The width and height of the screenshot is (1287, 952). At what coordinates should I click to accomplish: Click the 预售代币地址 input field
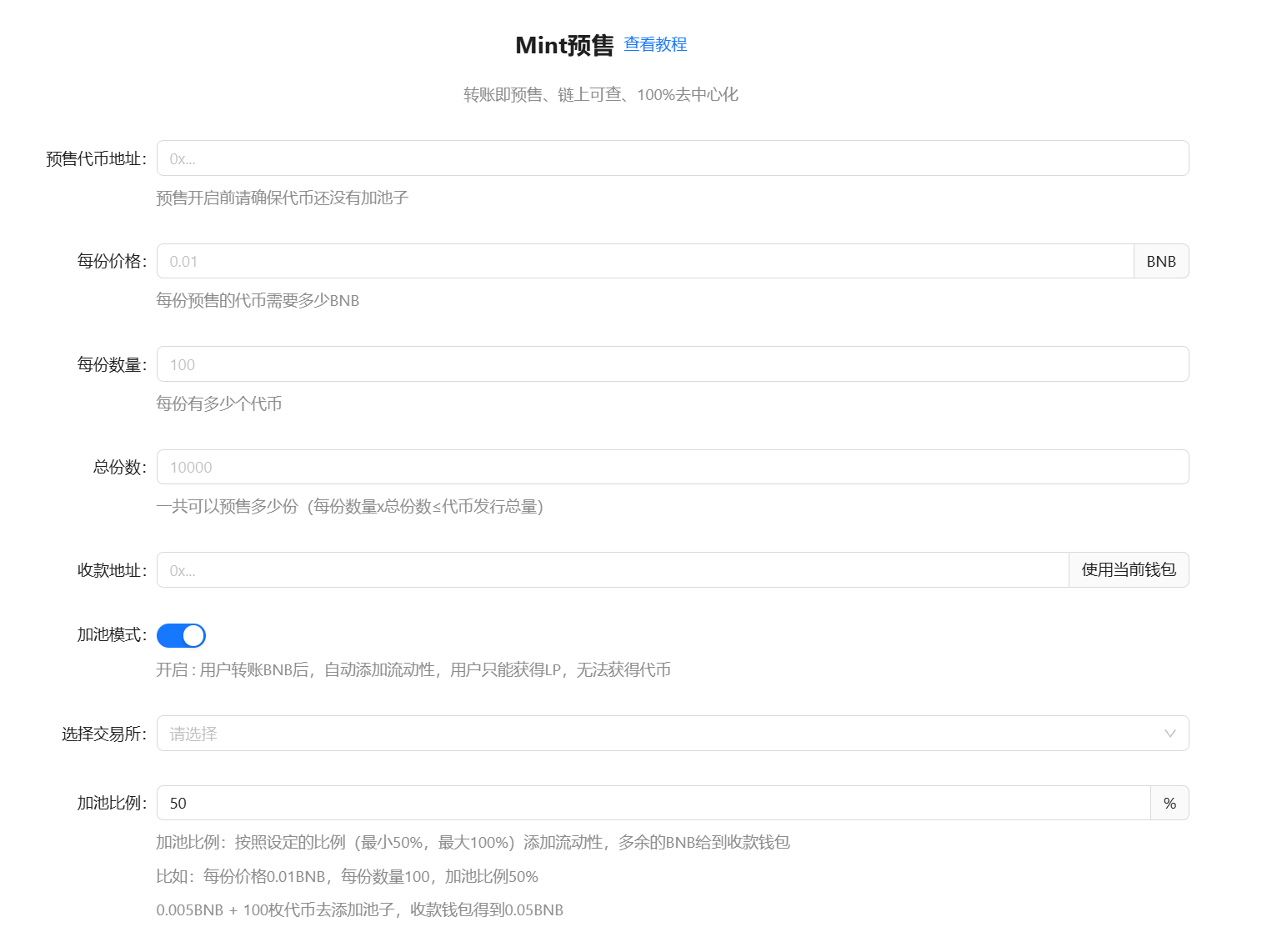coord(672,158)
